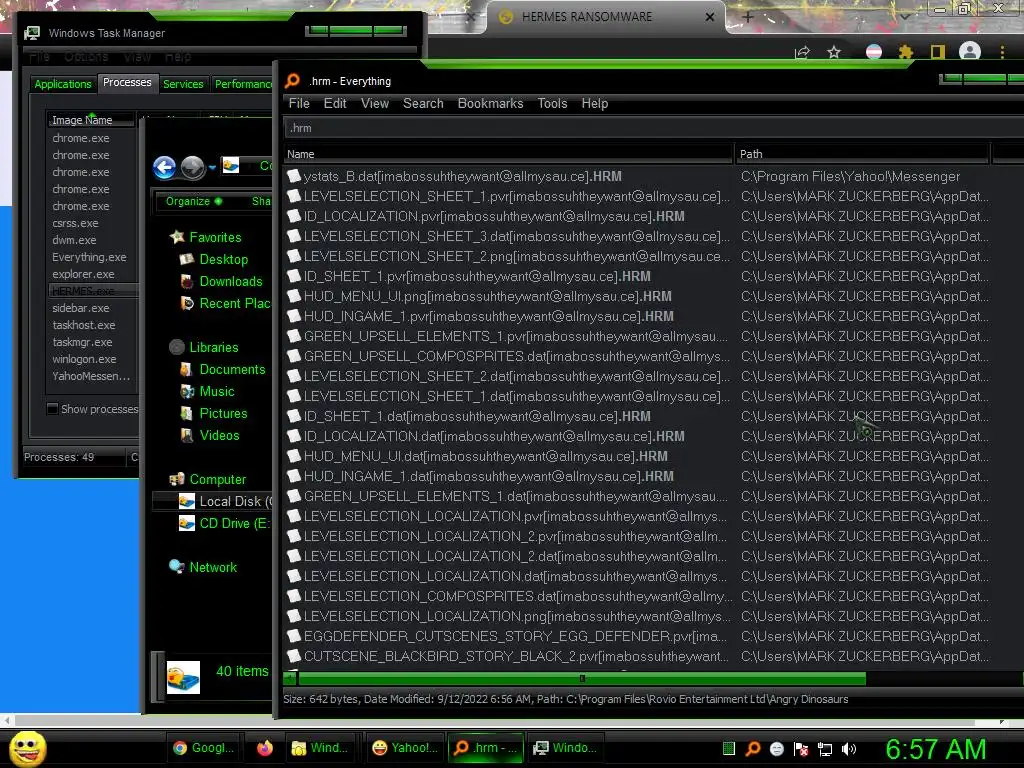Click the Firefox icon in the taskbar
1024x768 pixels.
coord(264,748)
